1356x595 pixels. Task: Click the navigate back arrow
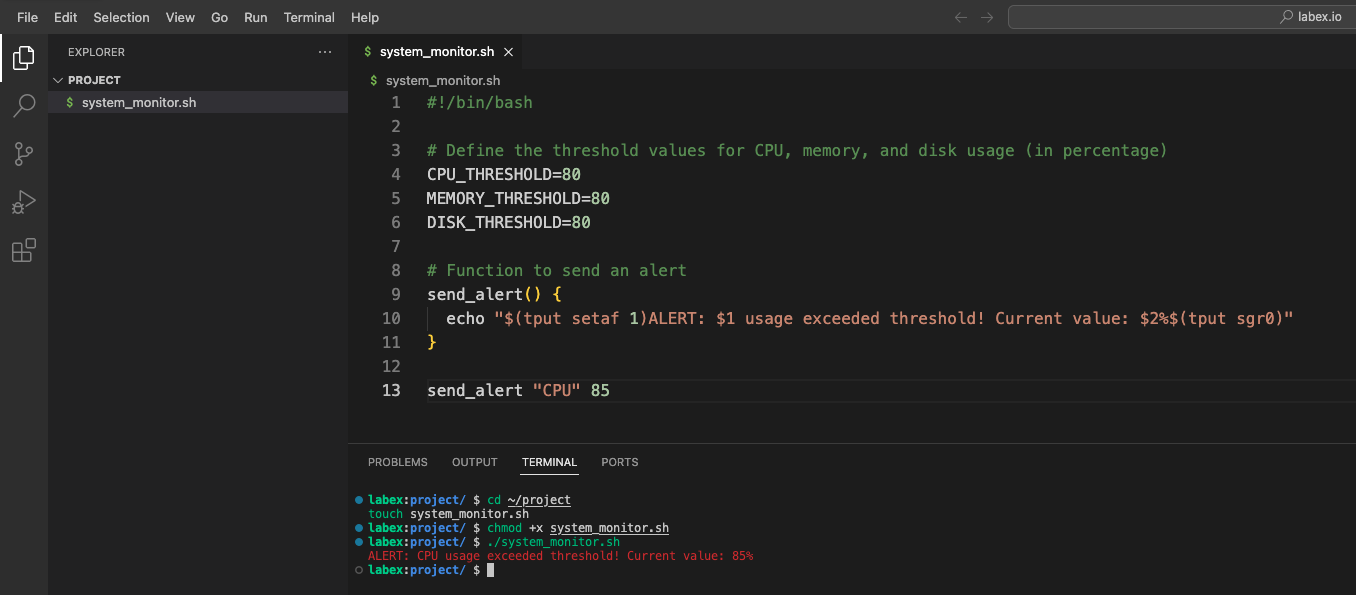coord(959,16)
